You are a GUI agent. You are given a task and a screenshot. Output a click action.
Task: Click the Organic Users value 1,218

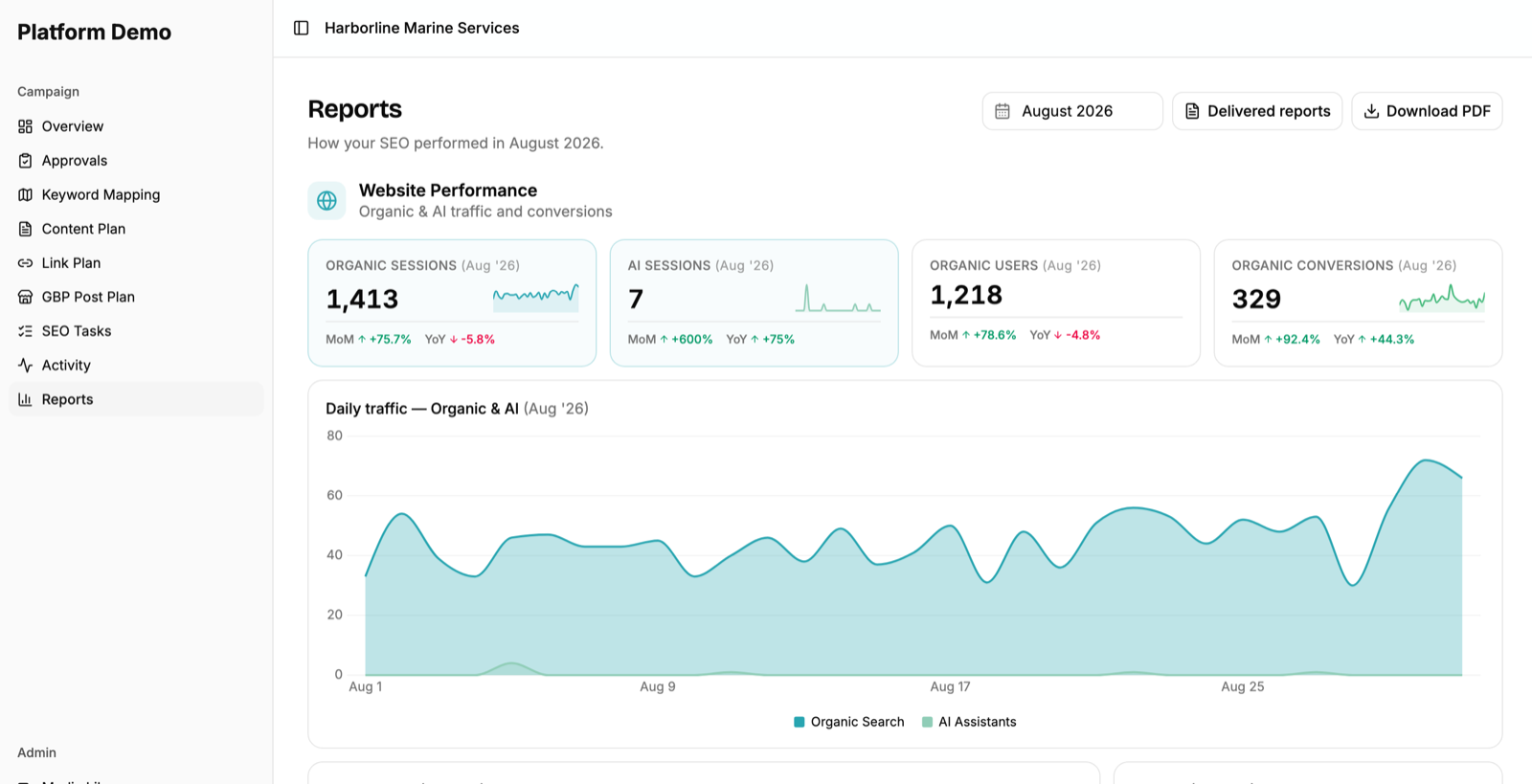[x=966, y=295]
